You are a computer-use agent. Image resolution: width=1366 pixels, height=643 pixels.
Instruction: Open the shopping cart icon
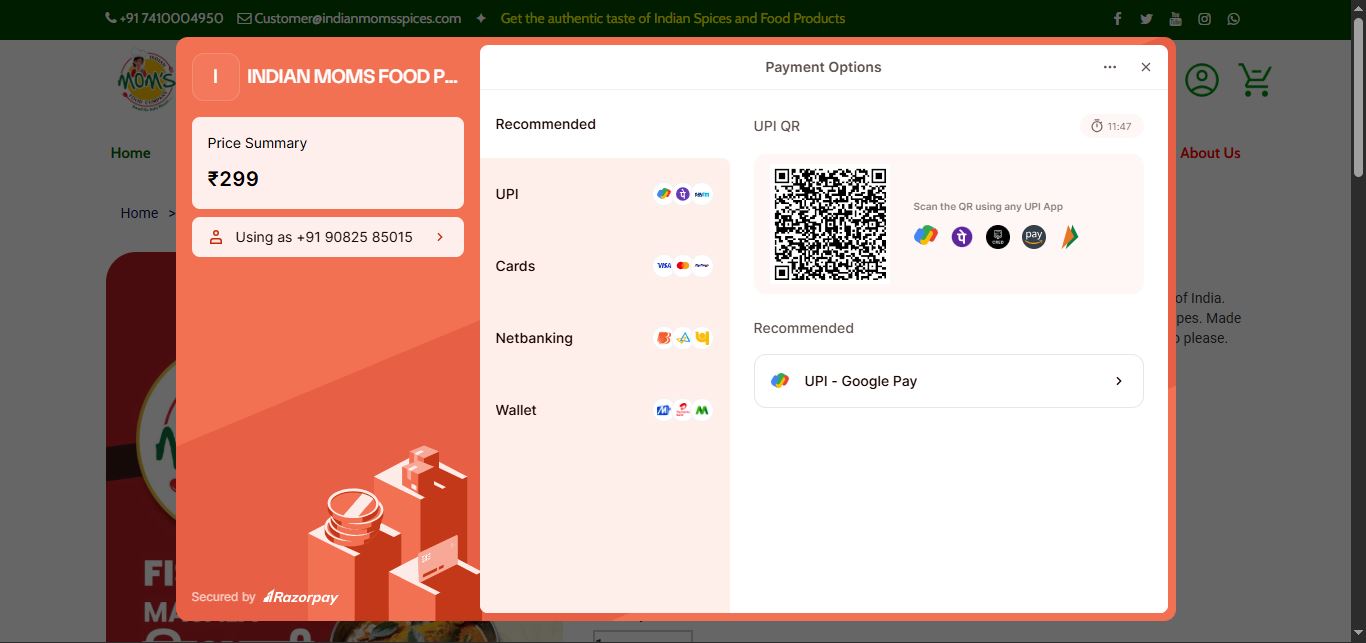pos(1254,80)
